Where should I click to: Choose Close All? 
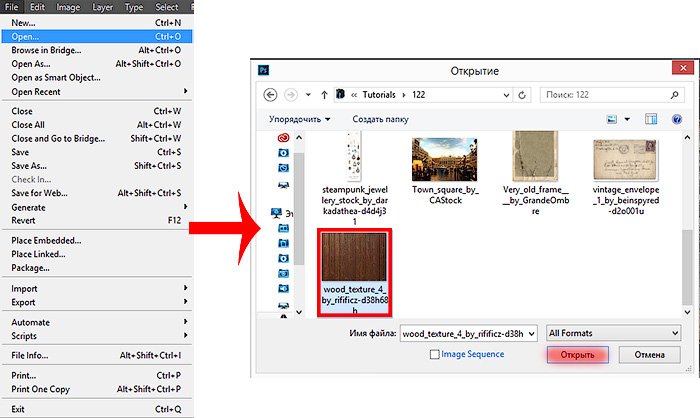coord(96,125)
